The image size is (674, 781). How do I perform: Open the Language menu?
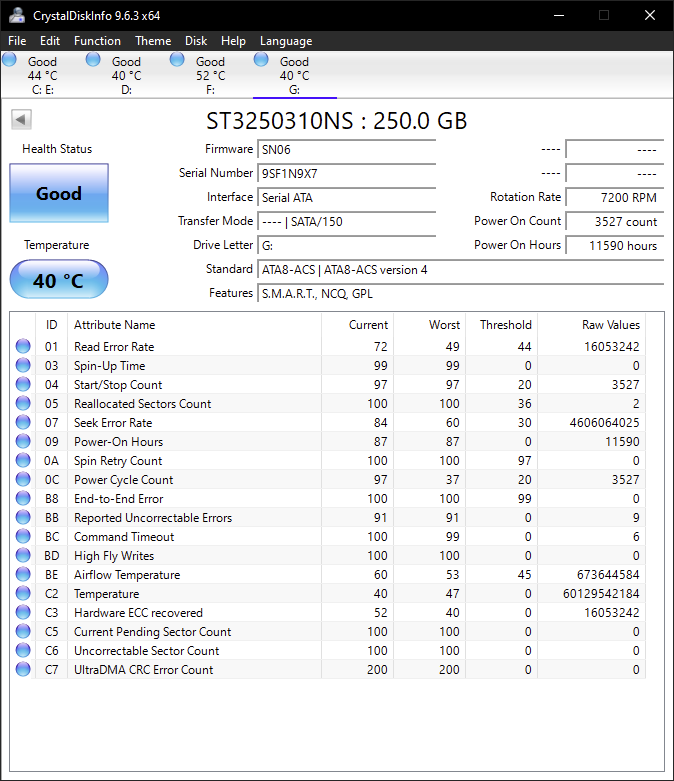point(286,41)
